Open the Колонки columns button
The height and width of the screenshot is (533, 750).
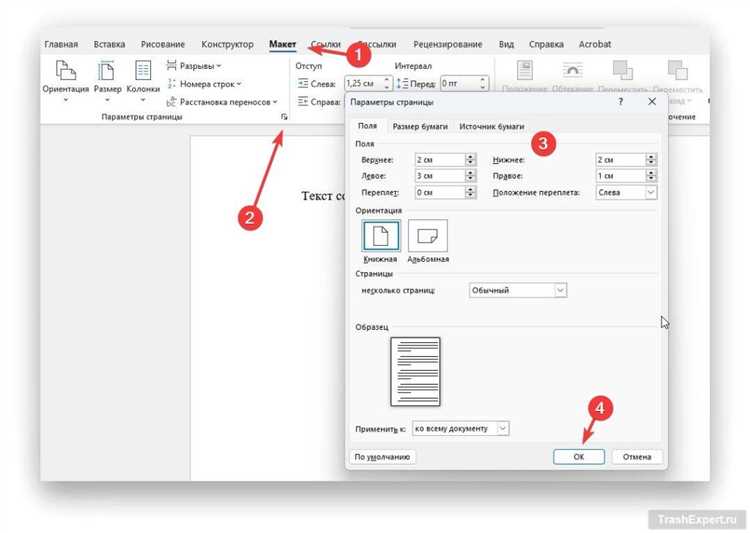coord(143,80)
